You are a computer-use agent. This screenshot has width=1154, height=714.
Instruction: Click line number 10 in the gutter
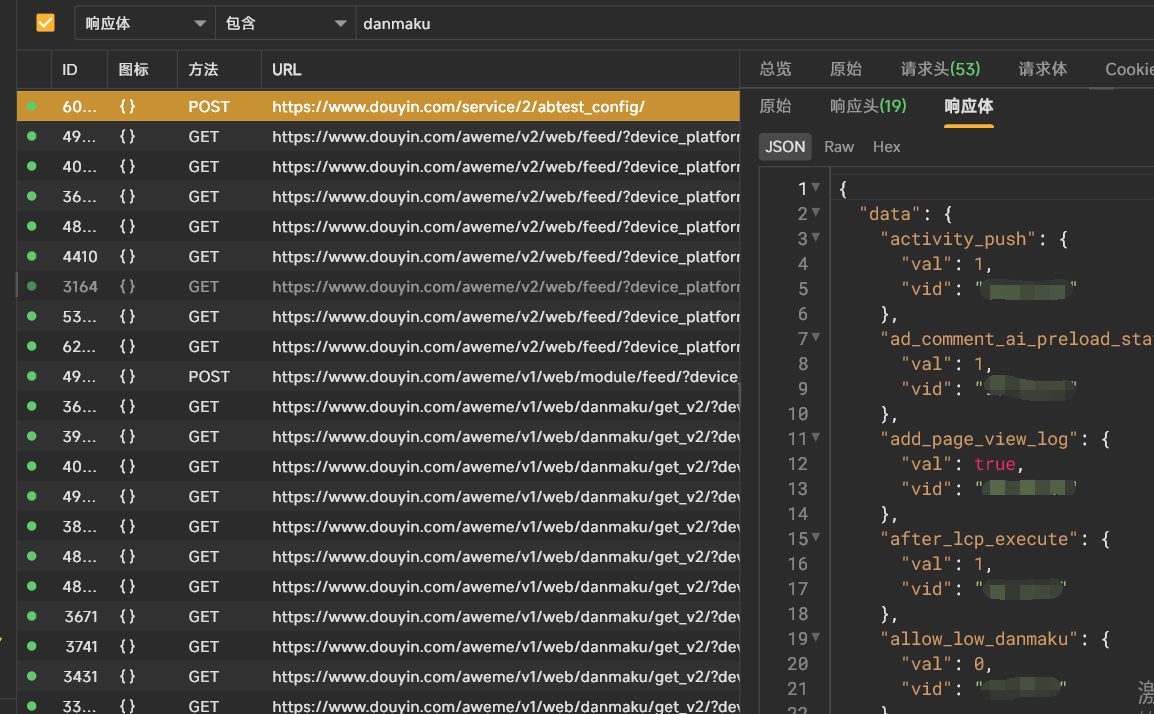[x=798, y=414]
